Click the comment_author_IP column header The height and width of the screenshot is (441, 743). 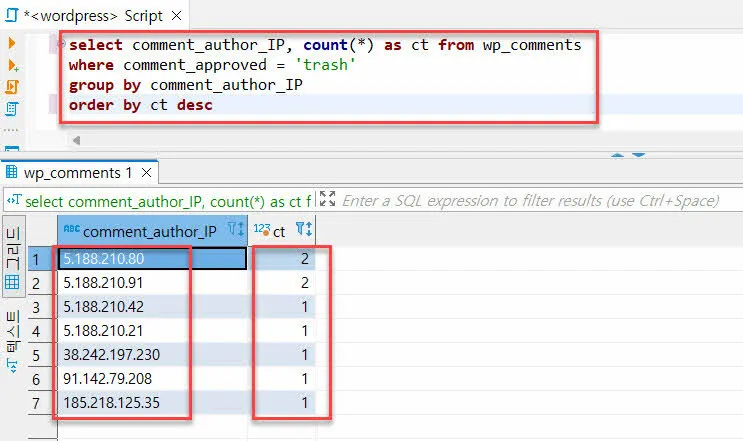click(150, 231)
